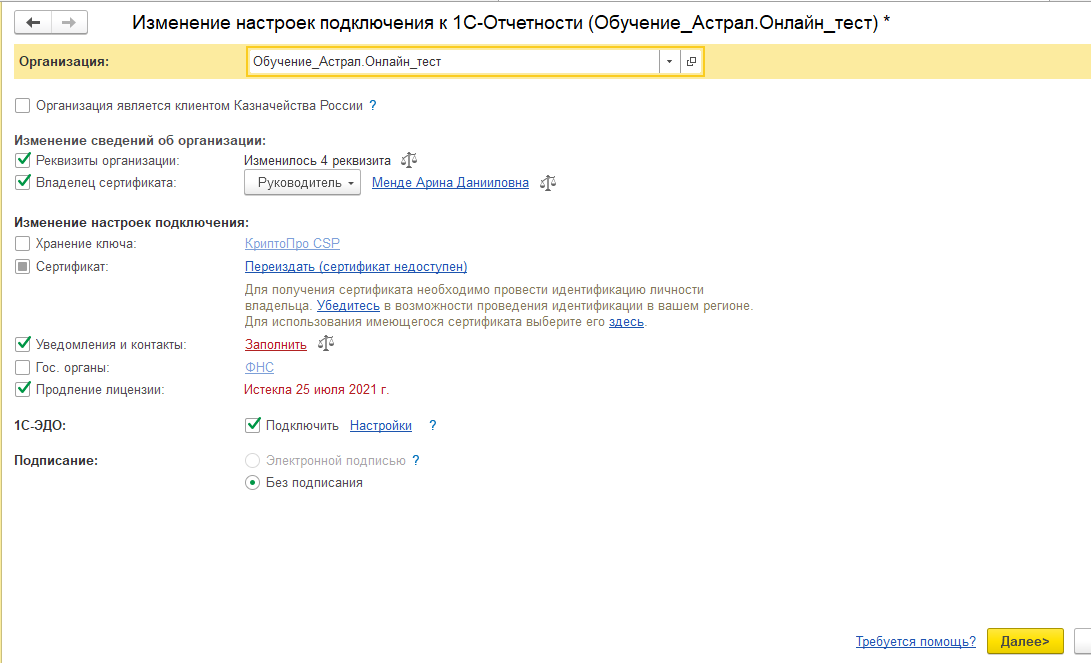This screenshot has width=1091, height=663.
Task: Toggle the Казначейства России client checkbox
Action: coord(23,105)
